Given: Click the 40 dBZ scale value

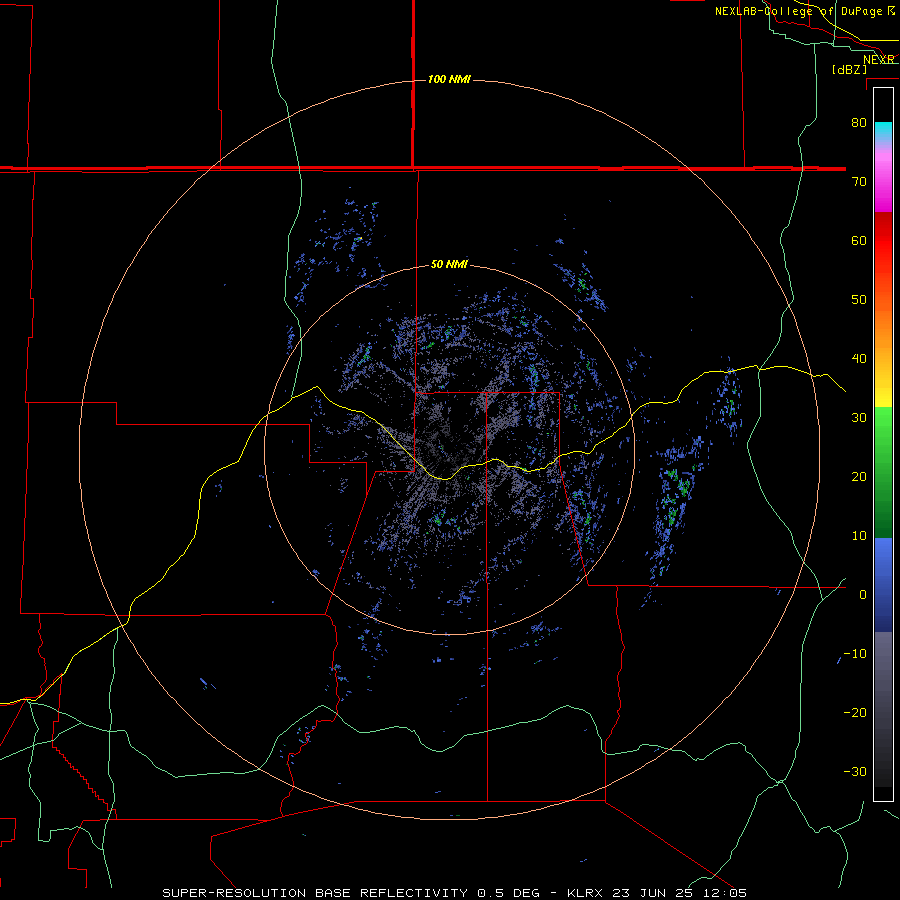Looking at the screenshot, I should 859,359.
